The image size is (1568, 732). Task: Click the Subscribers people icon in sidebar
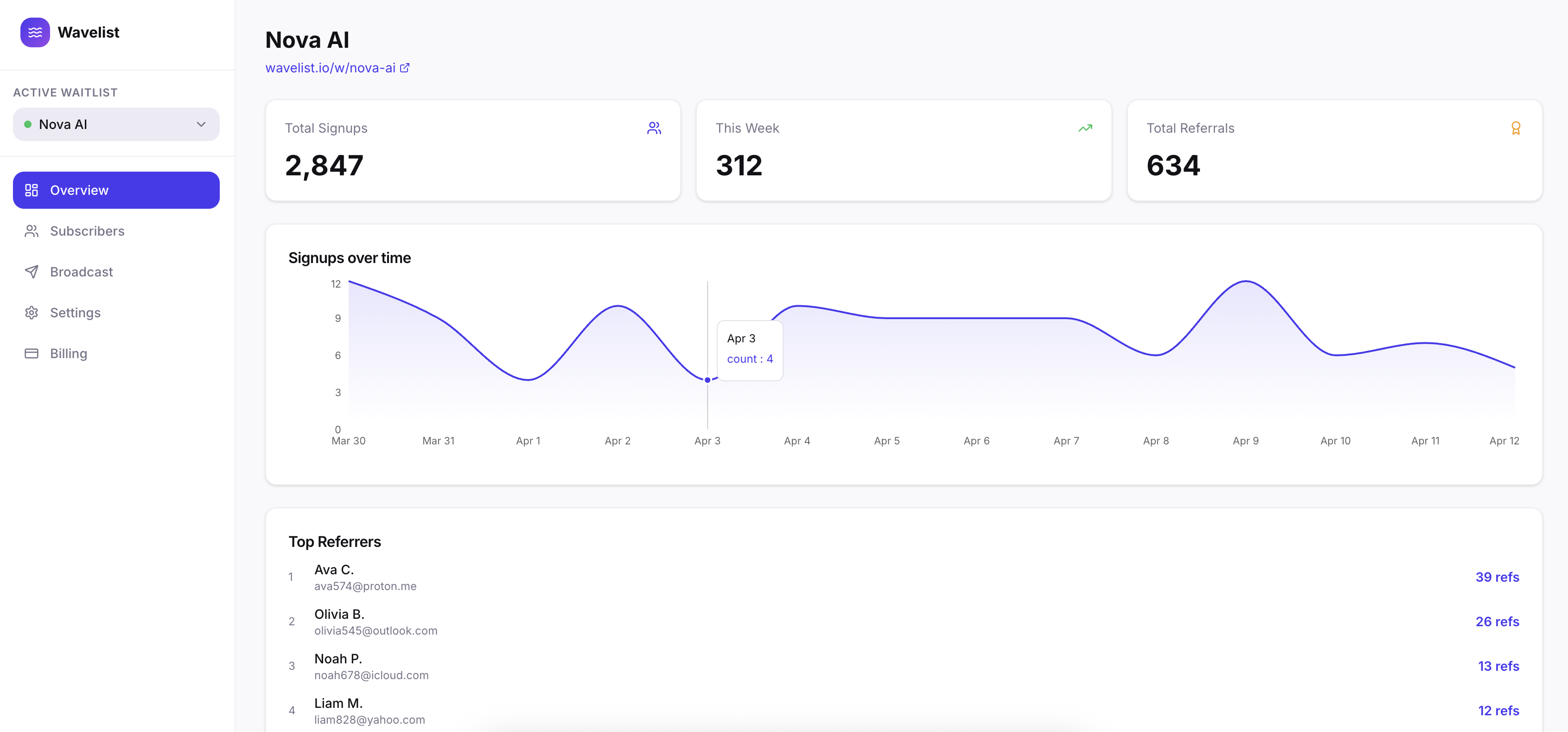click(x=31, y=231)
